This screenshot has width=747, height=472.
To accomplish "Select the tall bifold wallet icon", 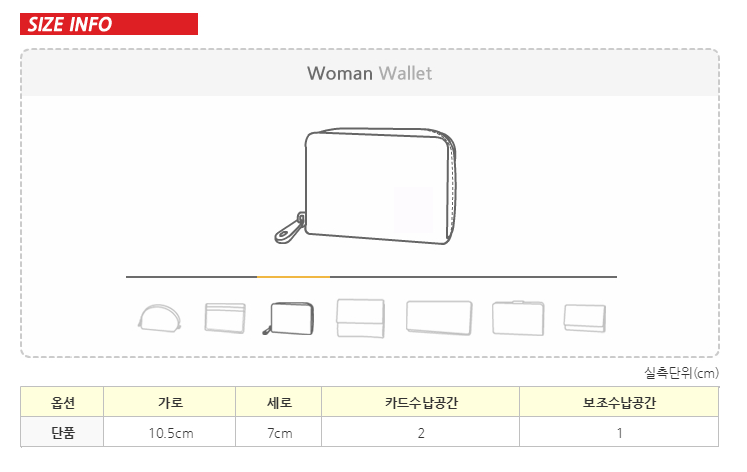I will click(360, 318).
